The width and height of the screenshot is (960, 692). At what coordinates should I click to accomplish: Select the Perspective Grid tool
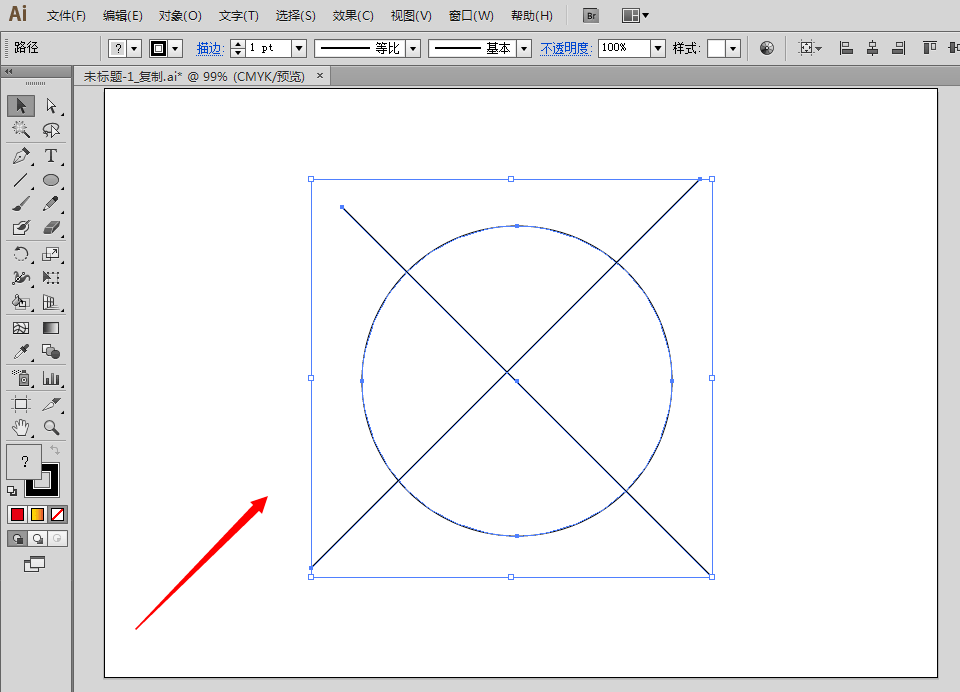tap(51, 301)
